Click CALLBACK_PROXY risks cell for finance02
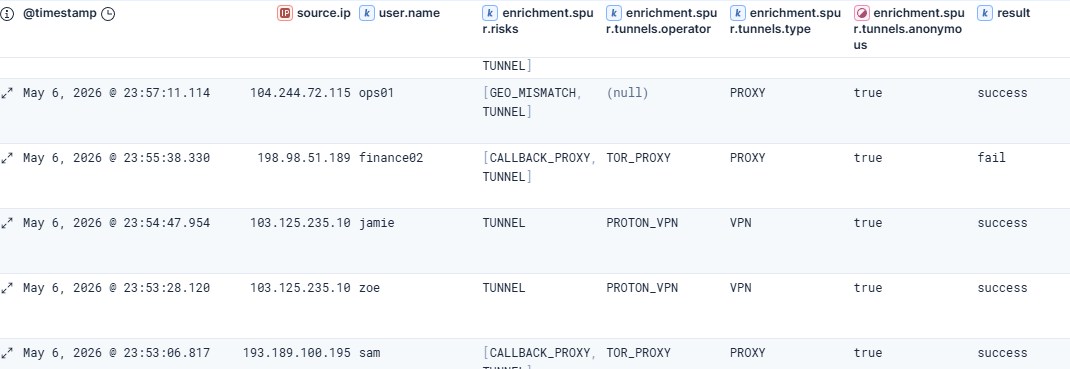1070x369 pixels. pyautogui.click(x=540, y=167)
